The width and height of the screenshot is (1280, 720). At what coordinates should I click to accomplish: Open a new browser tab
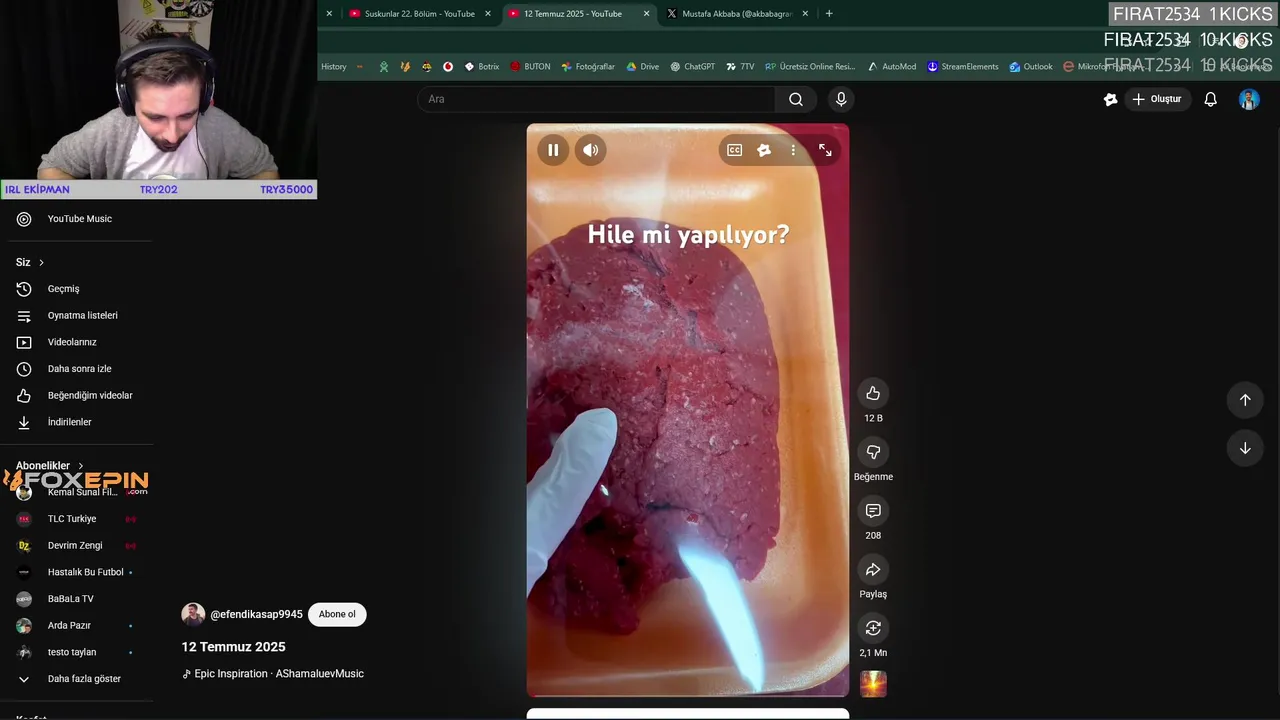[829, 14]
